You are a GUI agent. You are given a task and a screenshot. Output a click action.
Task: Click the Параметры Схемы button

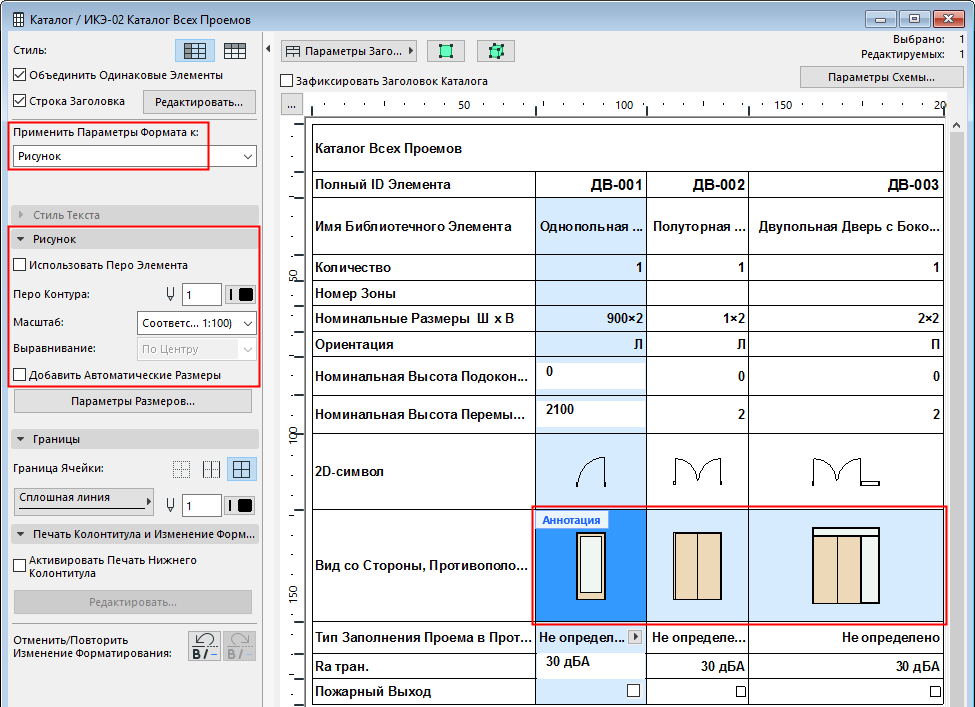click(881, 77)
